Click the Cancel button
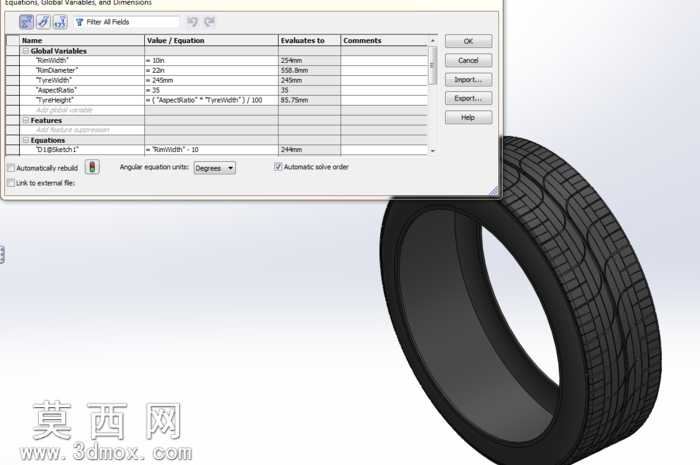The width and height of the screenshot is (700, 465). coord(468,60)
